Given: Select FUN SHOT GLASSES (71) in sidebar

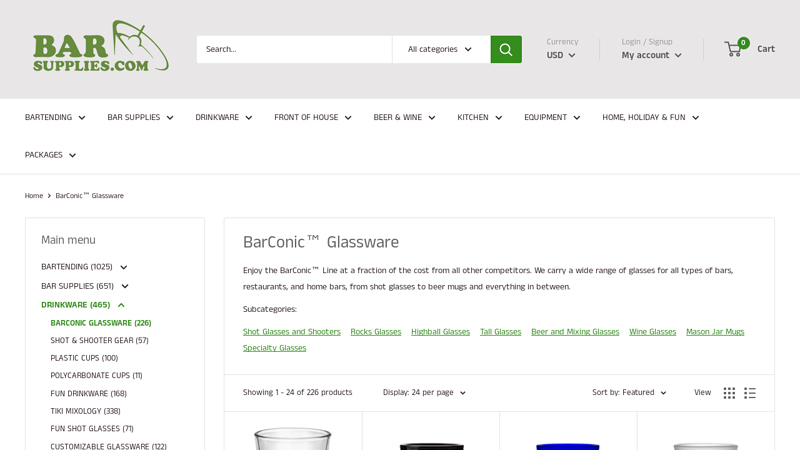Looking at the screenshot, I should (x=92, y=429).
